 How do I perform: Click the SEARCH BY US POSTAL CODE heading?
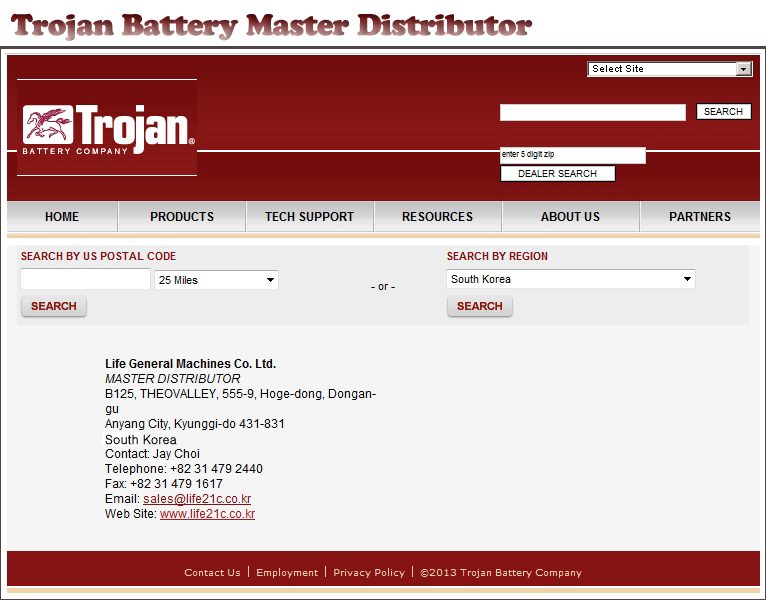[x=98, y=256]
